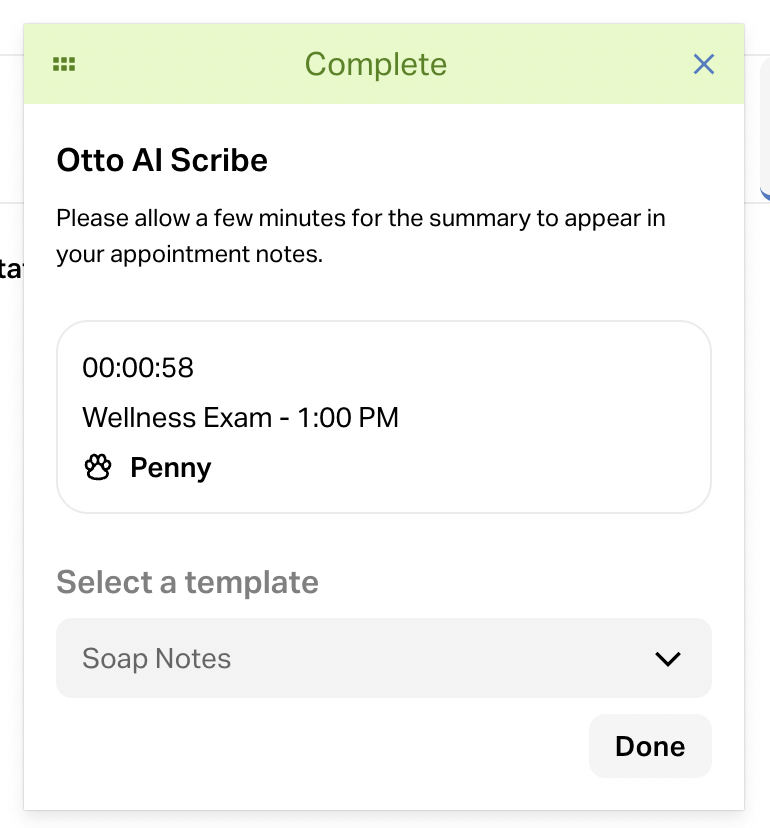
Task: Expand the template dropdown arrow
Action: click(x=667, y=659)
